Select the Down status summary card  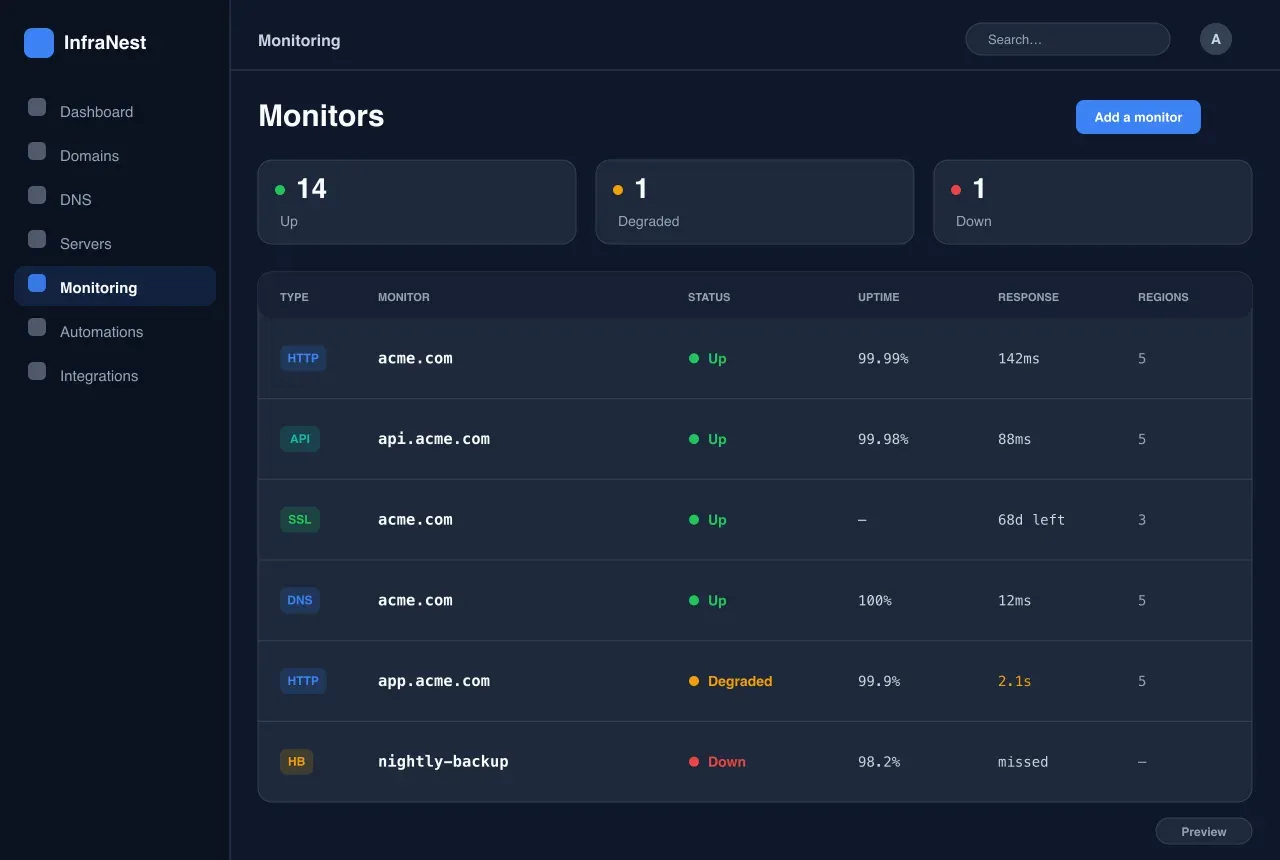[x=1093, y=202]
